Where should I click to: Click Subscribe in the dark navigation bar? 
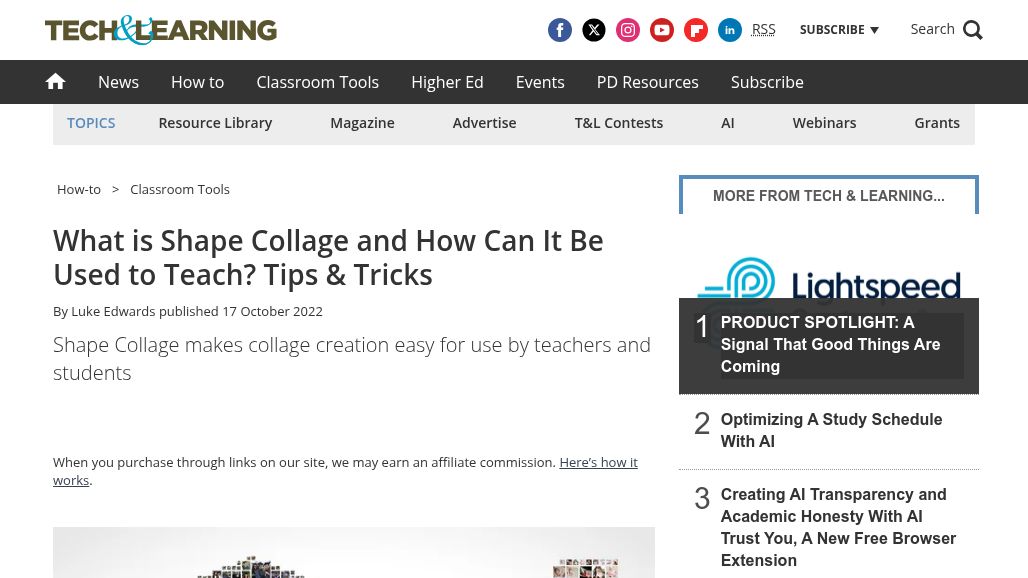click(767, 82)
